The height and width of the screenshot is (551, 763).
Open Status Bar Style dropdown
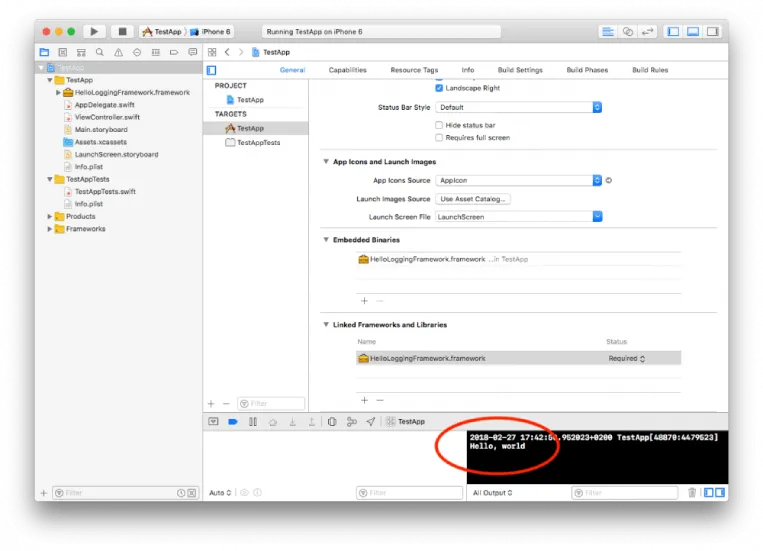[519, 107]
